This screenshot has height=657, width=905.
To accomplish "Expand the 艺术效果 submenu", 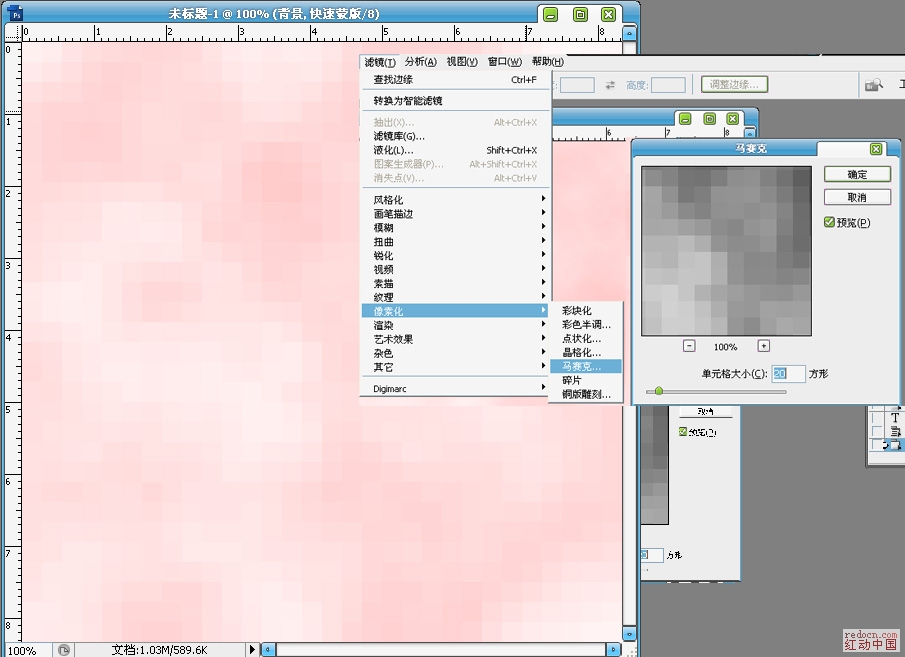I will pos(455,339).
